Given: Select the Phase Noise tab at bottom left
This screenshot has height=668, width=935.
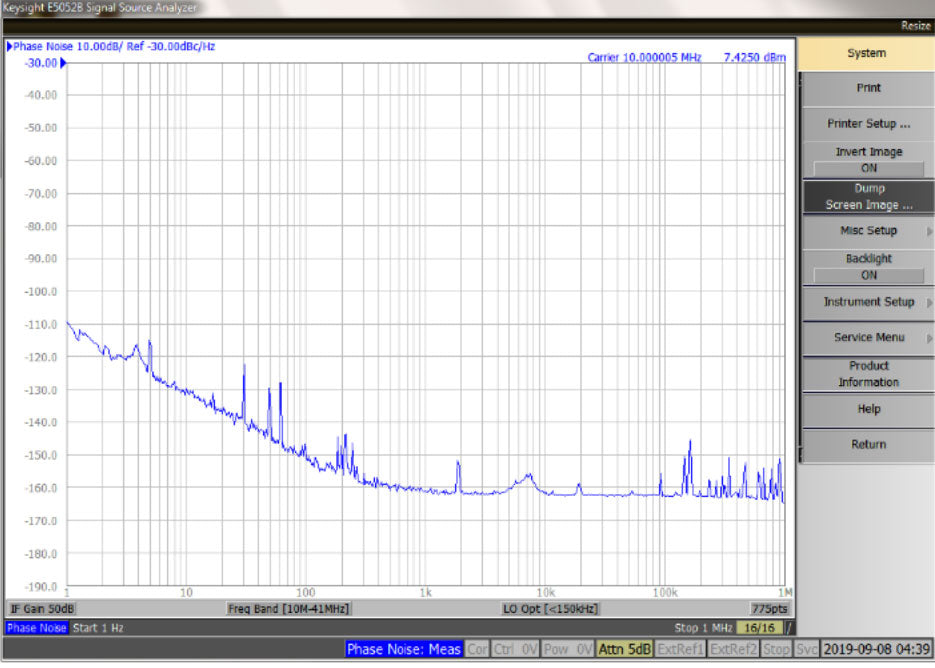Looking at the screenshot, I should point(36,628).
